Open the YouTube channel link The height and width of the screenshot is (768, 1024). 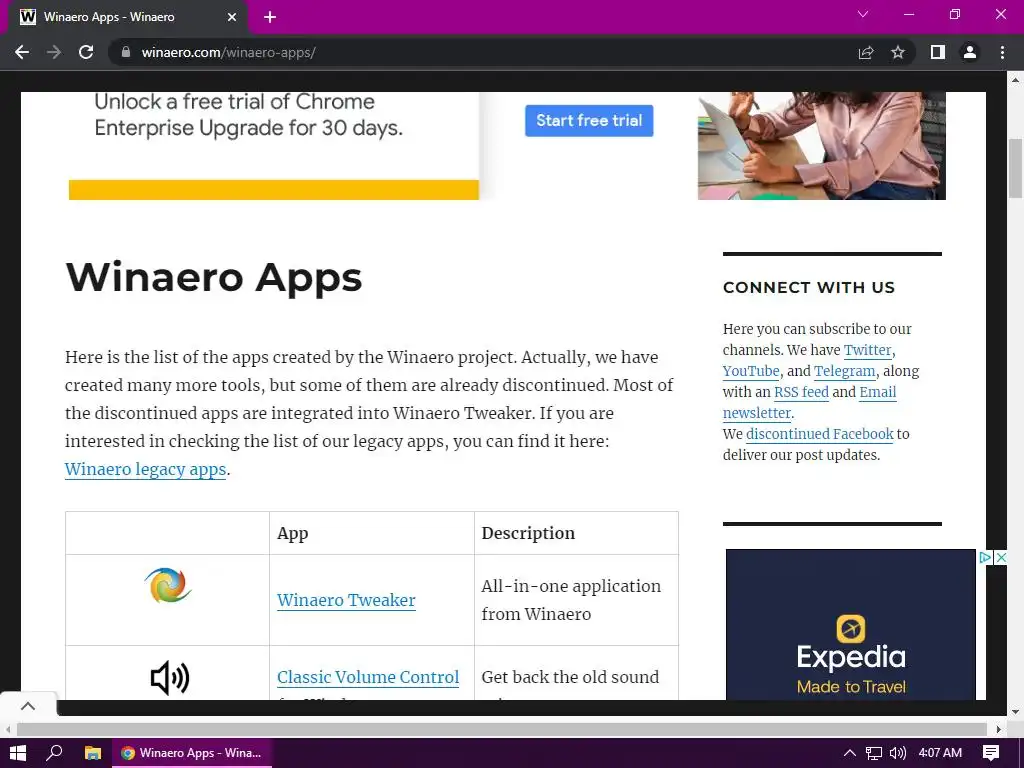coord(751,371)
